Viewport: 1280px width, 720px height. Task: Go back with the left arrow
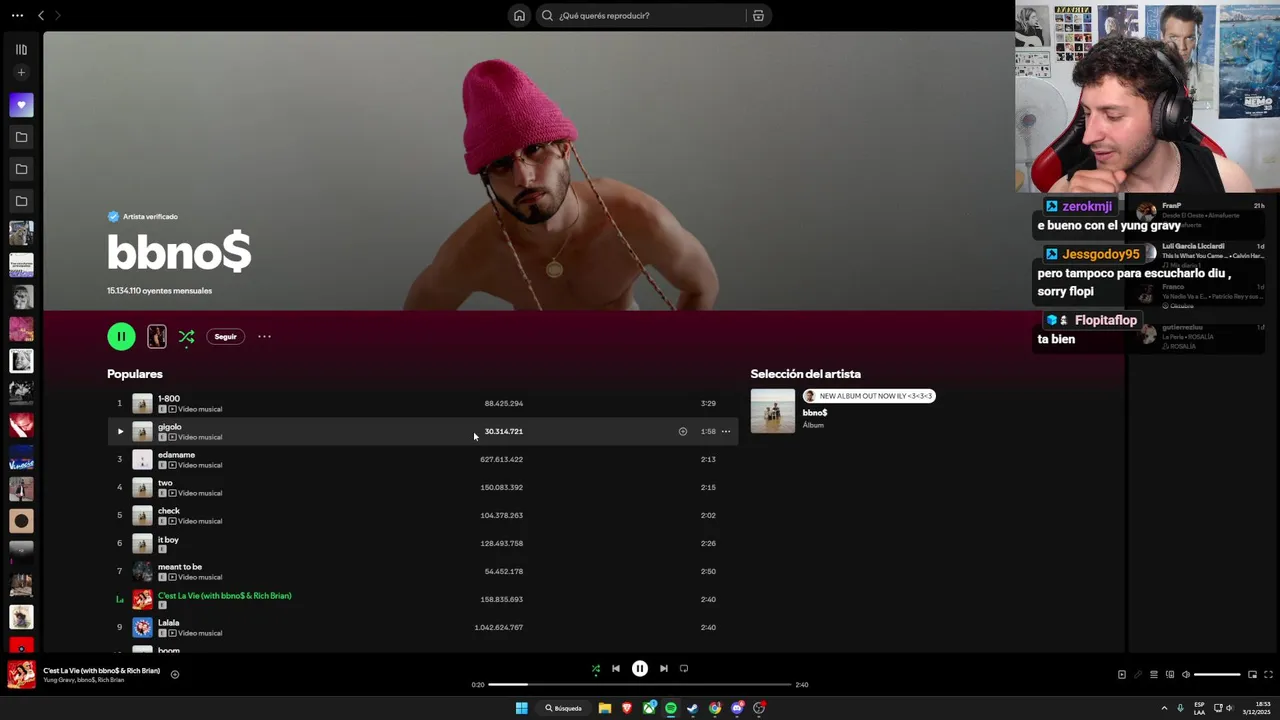pos(41,15)
